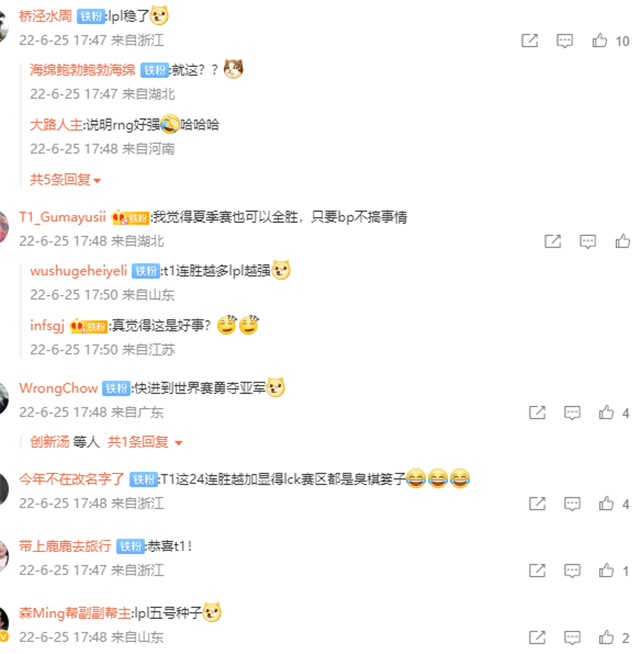Screen dimensions: 640x654
Task: Like the T1这24连胜 comment
Action: 606,503
